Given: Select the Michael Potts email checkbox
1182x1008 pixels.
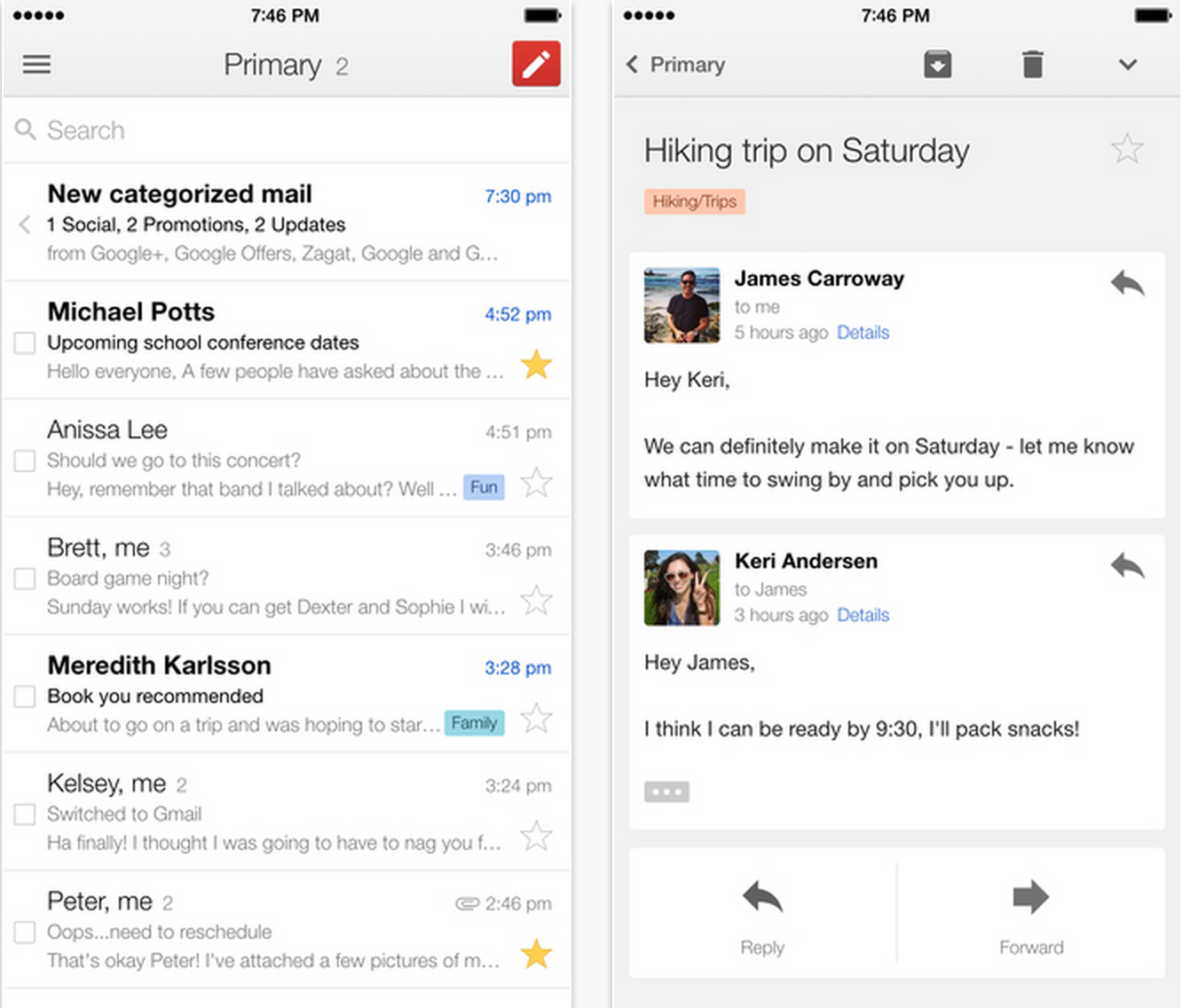Looking at the screenshot, I should coord(25,343).
